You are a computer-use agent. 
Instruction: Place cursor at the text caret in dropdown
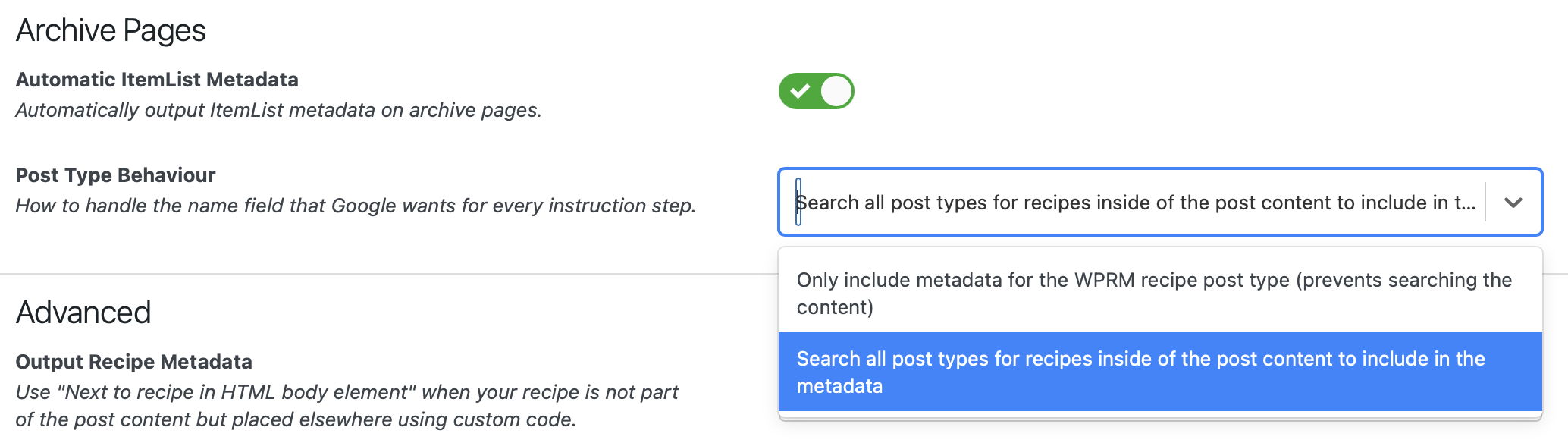pyautogui.click(x=798, y=202)
